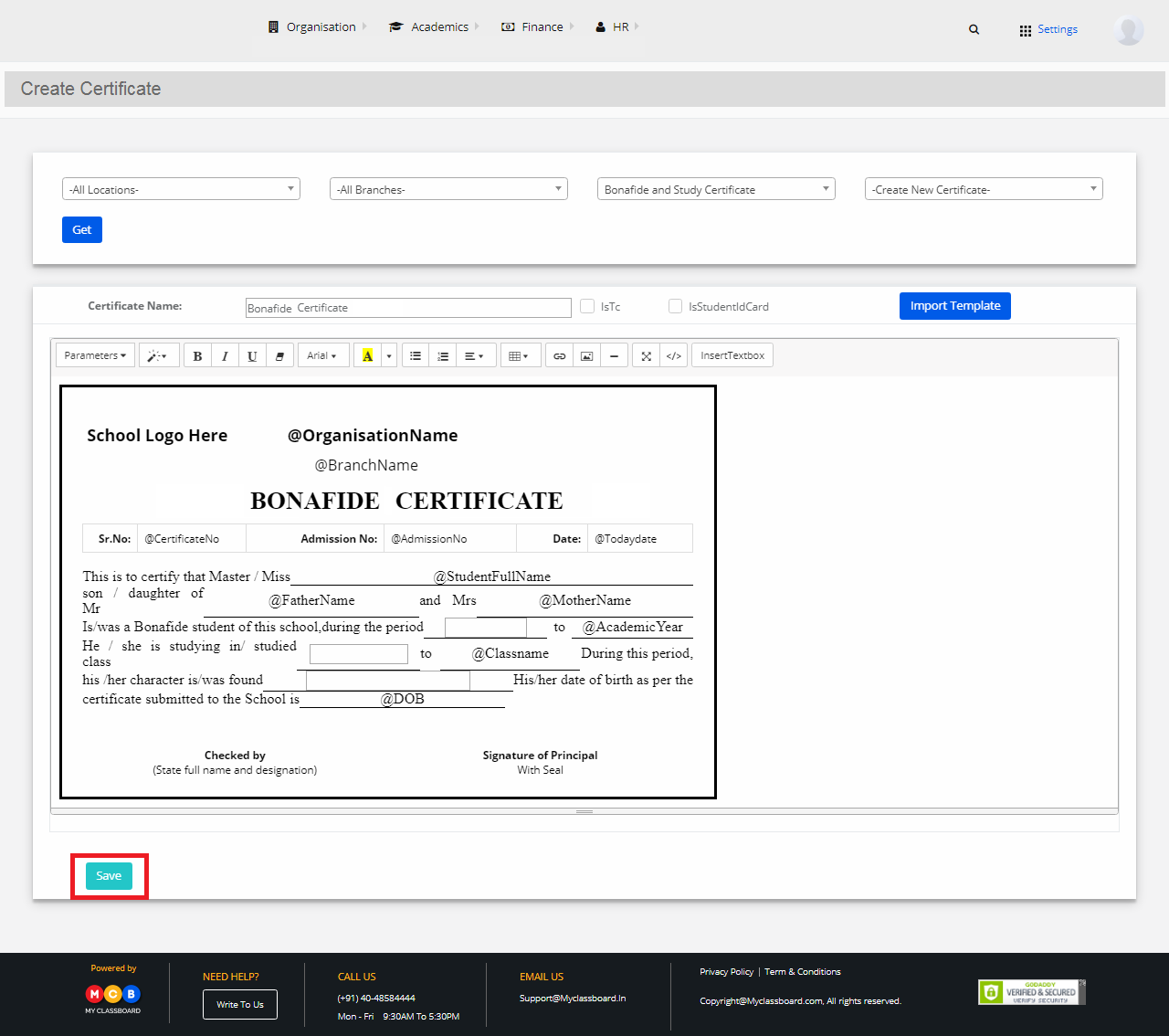
Task: Click the blank character-found textbox
Action: click(x=388, y=681)
